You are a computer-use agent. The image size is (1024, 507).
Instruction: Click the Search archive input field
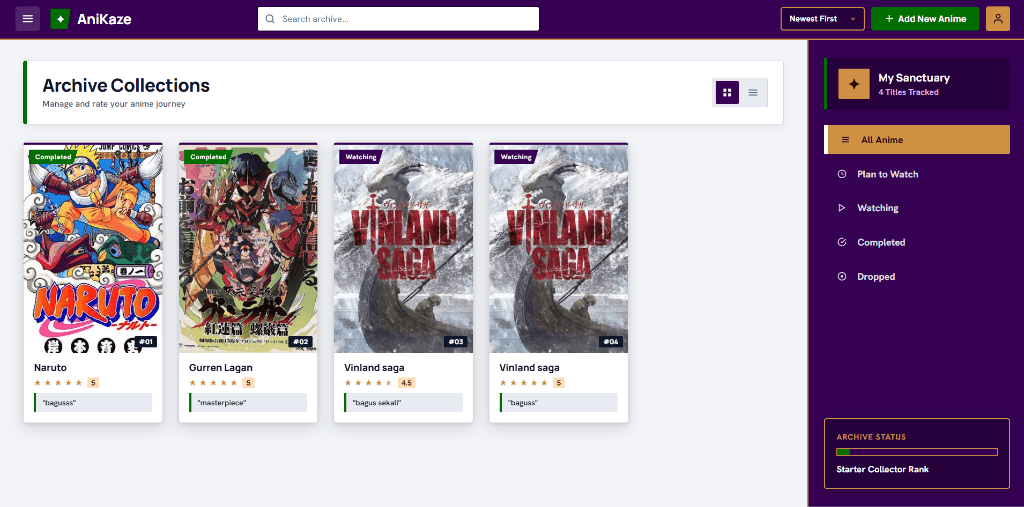(x=398, y=19)
